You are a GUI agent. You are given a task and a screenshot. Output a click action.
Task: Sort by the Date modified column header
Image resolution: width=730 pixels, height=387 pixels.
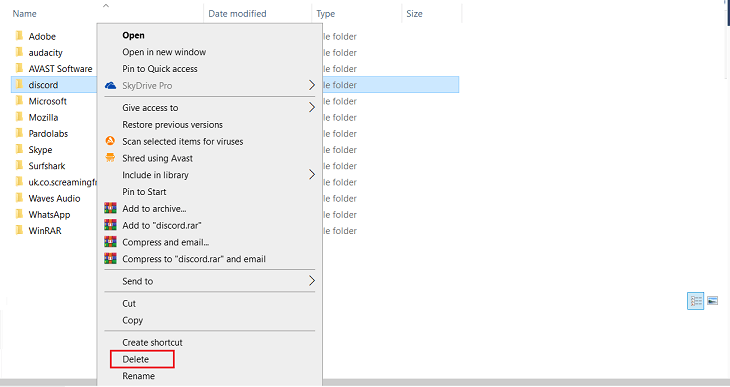[237, 14]
